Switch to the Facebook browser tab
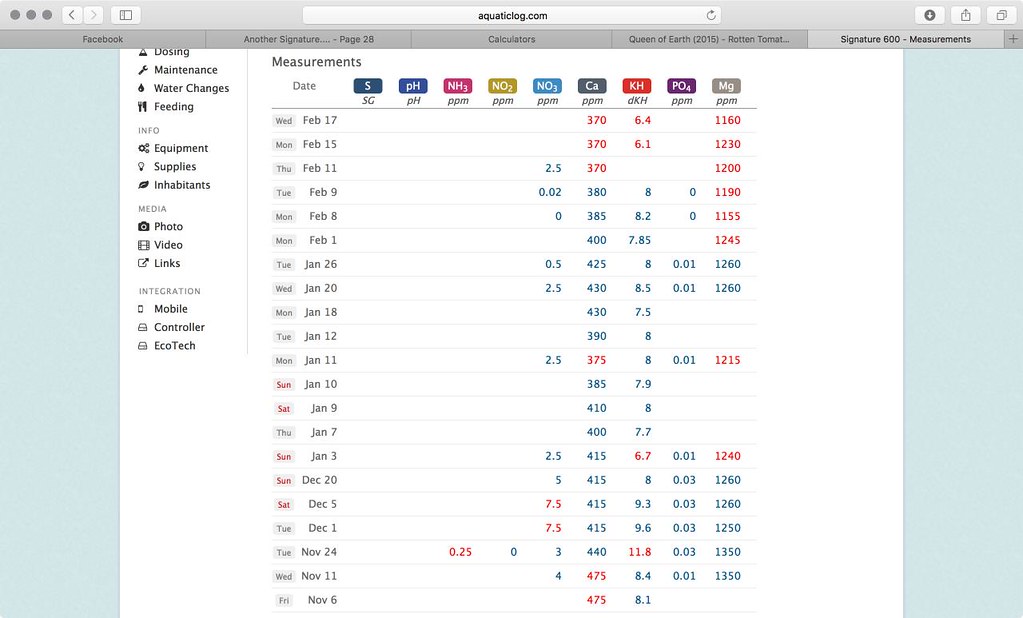This screenshot has width=1023, height=618. pyautogui.click(x=102, y=39)
